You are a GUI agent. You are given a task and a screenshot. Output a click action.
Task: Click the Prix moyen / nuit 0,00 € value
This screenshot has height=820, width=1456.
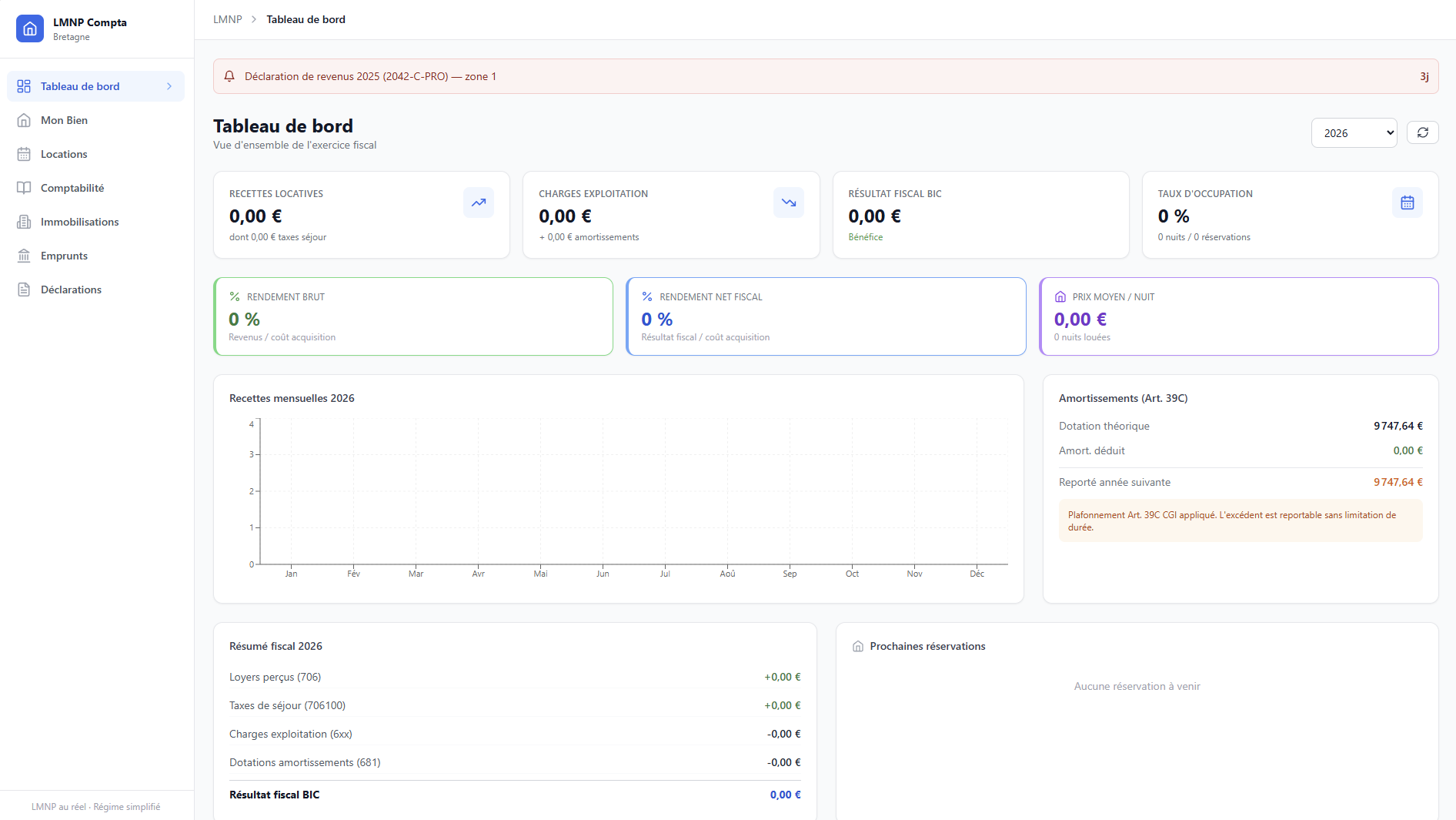(x=1080, y=320)
